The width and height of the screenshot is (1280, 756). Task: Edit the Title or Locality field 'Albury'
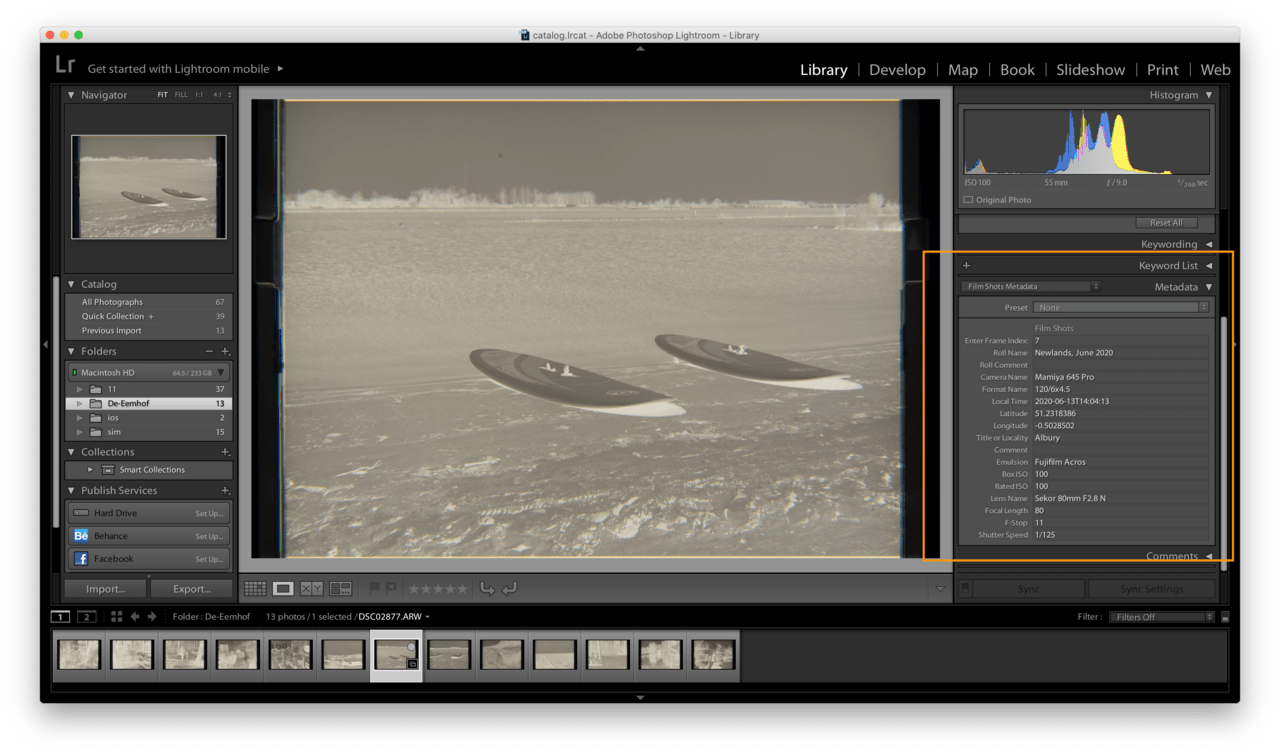point(1121,438)
